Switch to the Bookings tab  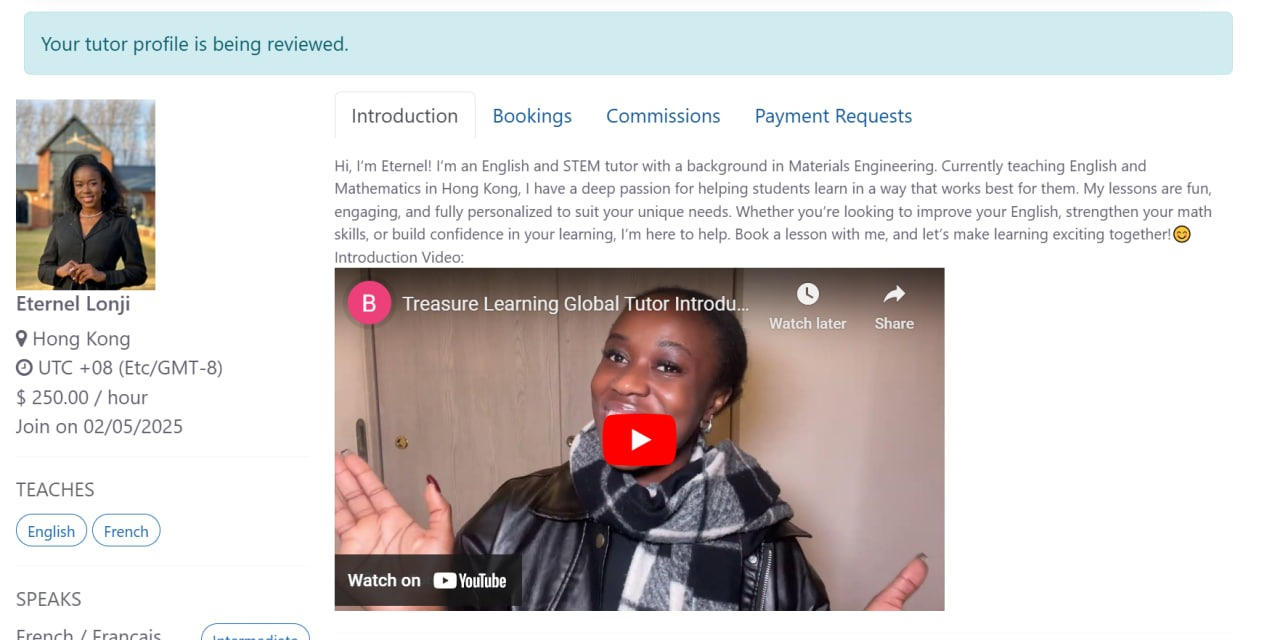(x=532, y=116)
